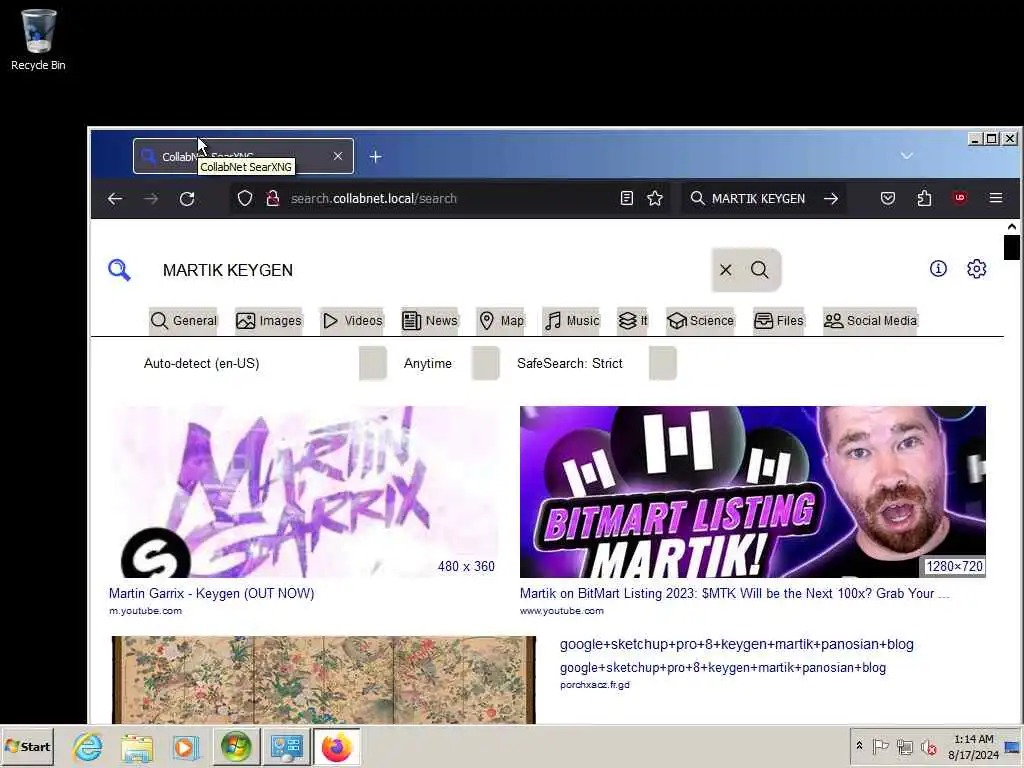This screenshot has width=1024, height=768.
Task: Open the Control Panel taskbar icon
Action: pyautogui.click(x=286, y=746)
